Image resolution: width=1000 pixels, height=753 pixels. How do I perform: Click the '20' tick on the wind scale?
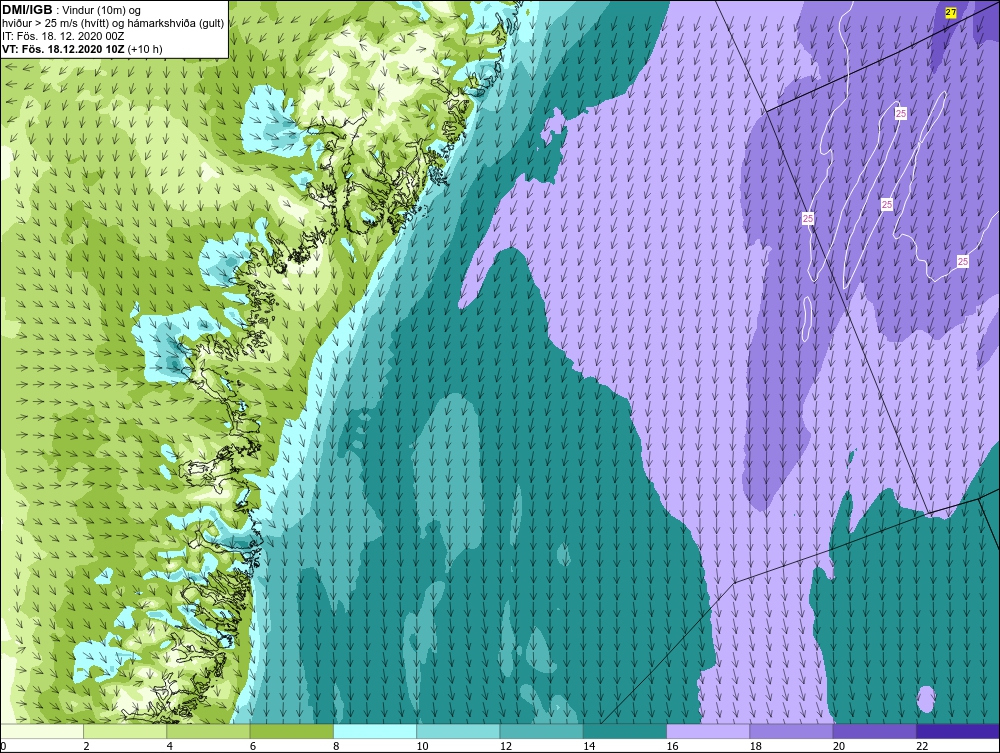click(839, 747)
